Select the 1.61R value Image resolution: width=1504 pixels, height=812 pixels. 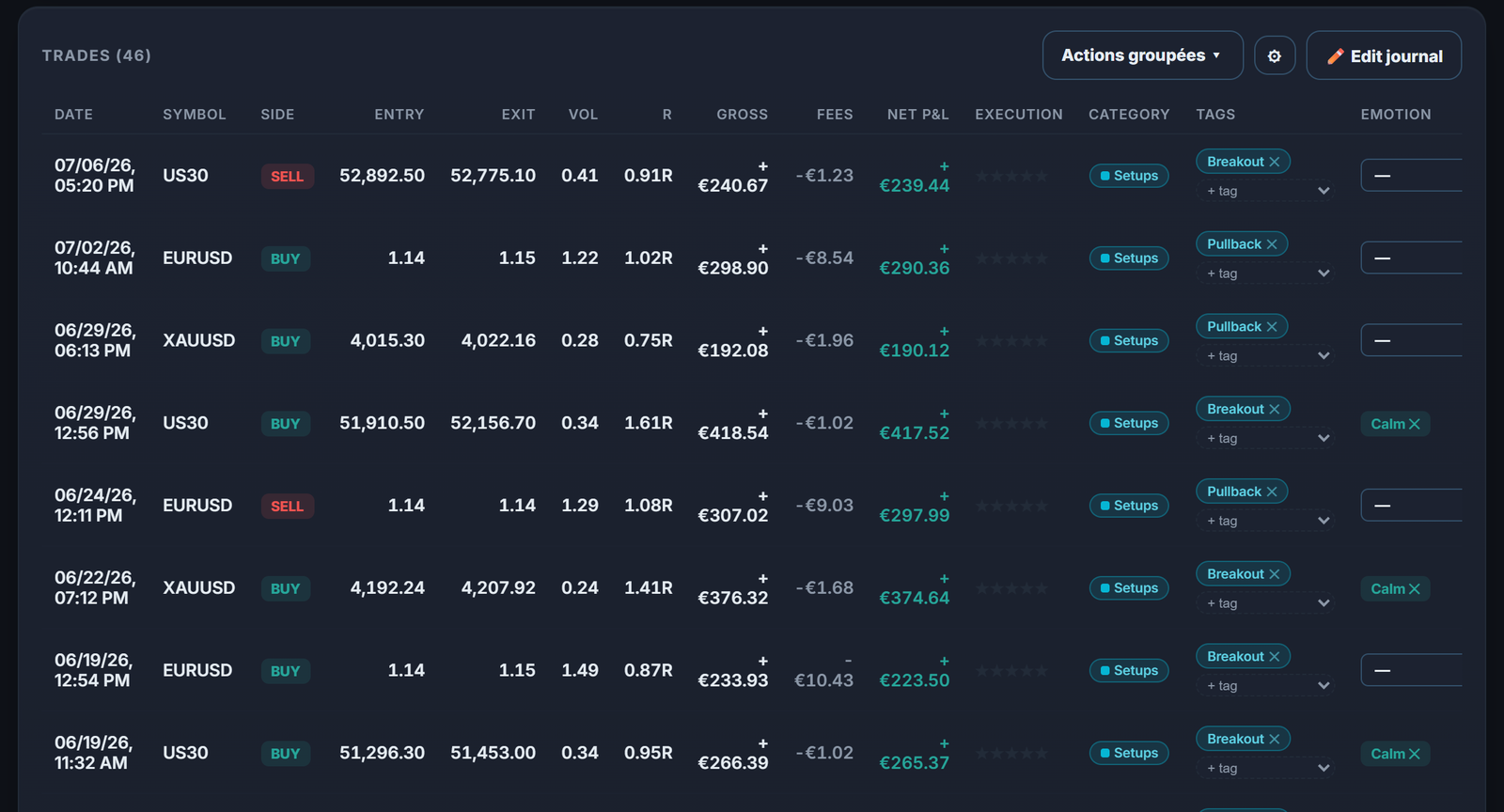pos(649,423)
